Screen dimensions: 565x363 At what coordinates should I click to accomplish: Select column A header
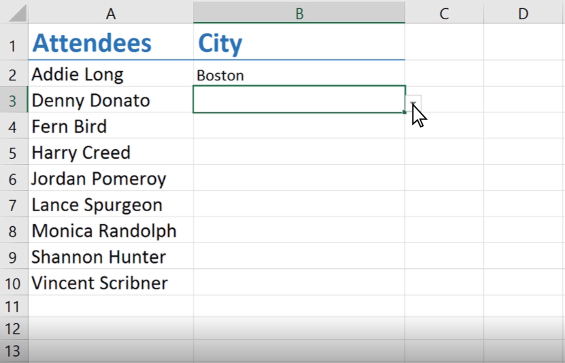[111, 14]
